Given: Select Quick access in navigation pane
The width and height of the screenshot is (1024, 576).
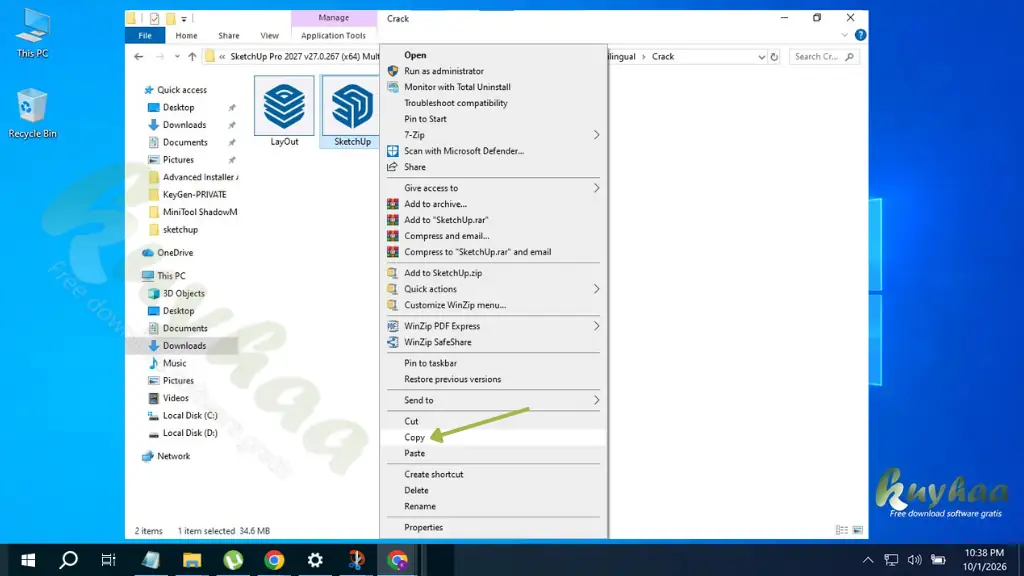Looking at the screenshot, I should (x=182, y=90).
